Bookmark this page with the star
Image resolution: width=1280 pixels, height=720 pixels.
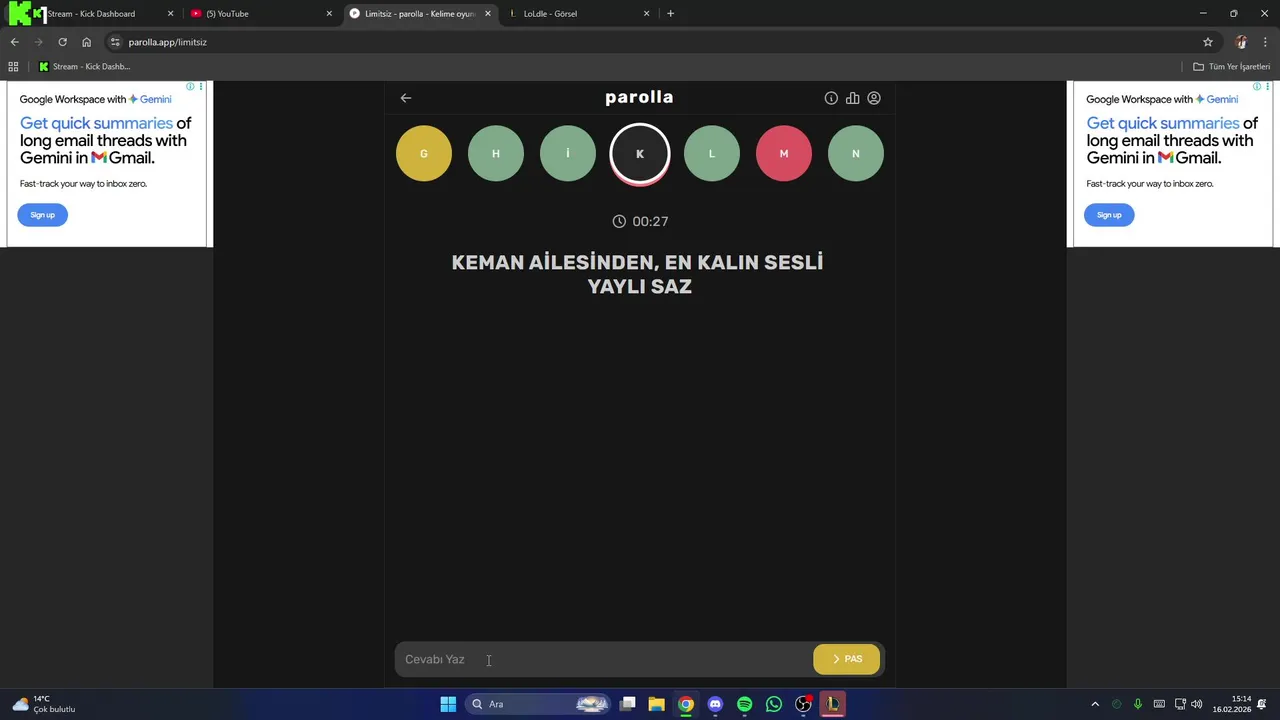[x=1208, y=42]
